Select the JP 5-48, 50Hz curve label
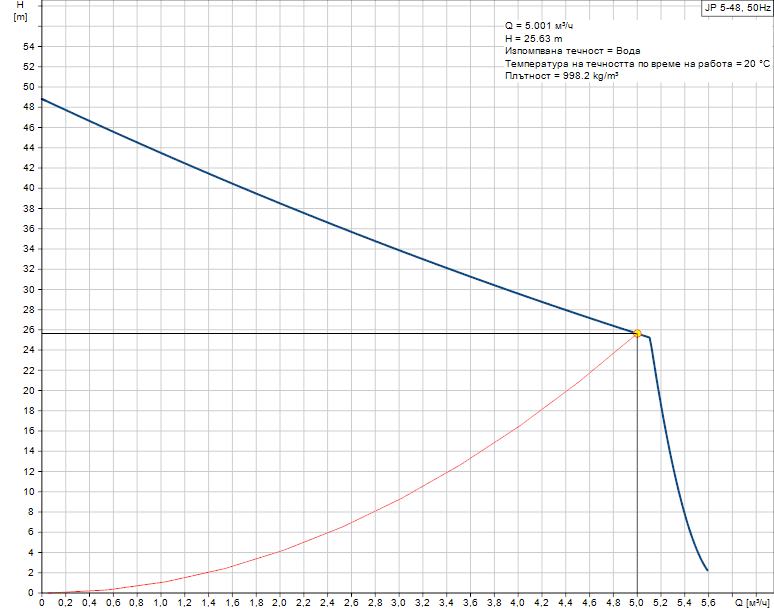The height and width of the screenshot is (611, 774). tap(737, 7)
